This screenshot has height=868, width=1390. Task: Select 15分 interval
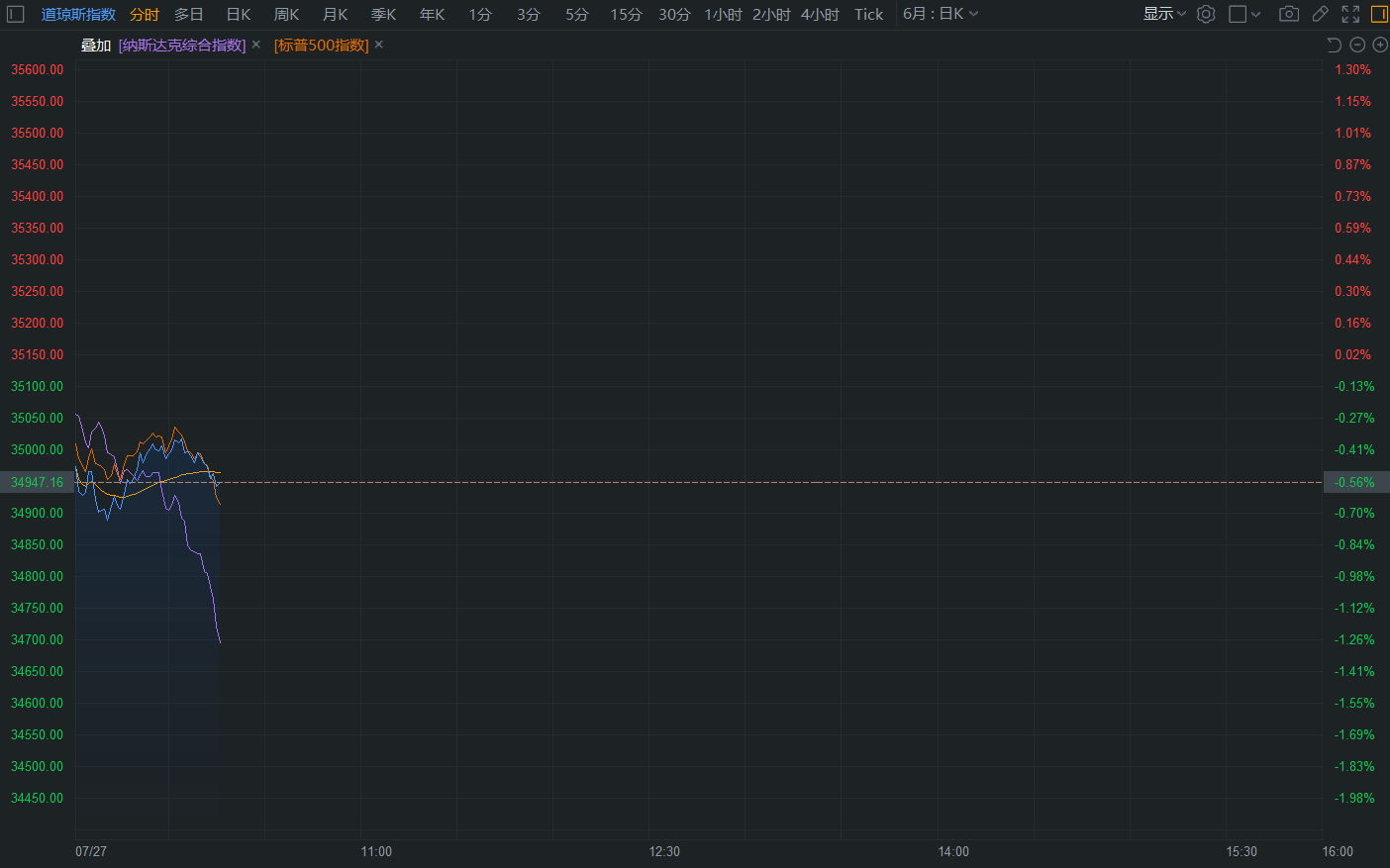pyautogui.click(x=626, y=15)
